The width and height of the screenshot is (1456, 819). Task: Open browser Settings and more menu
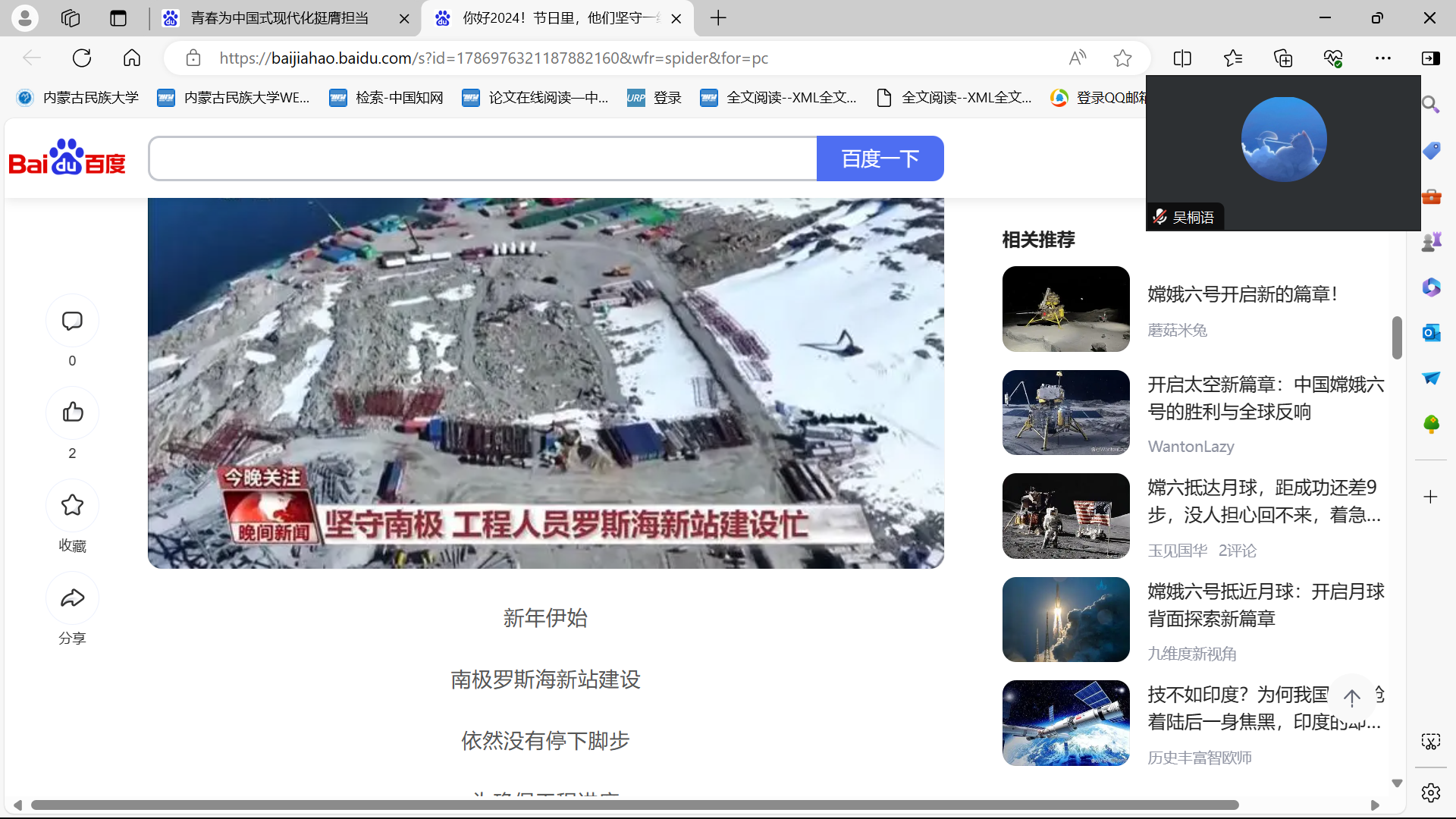(x=1383, y=58)
